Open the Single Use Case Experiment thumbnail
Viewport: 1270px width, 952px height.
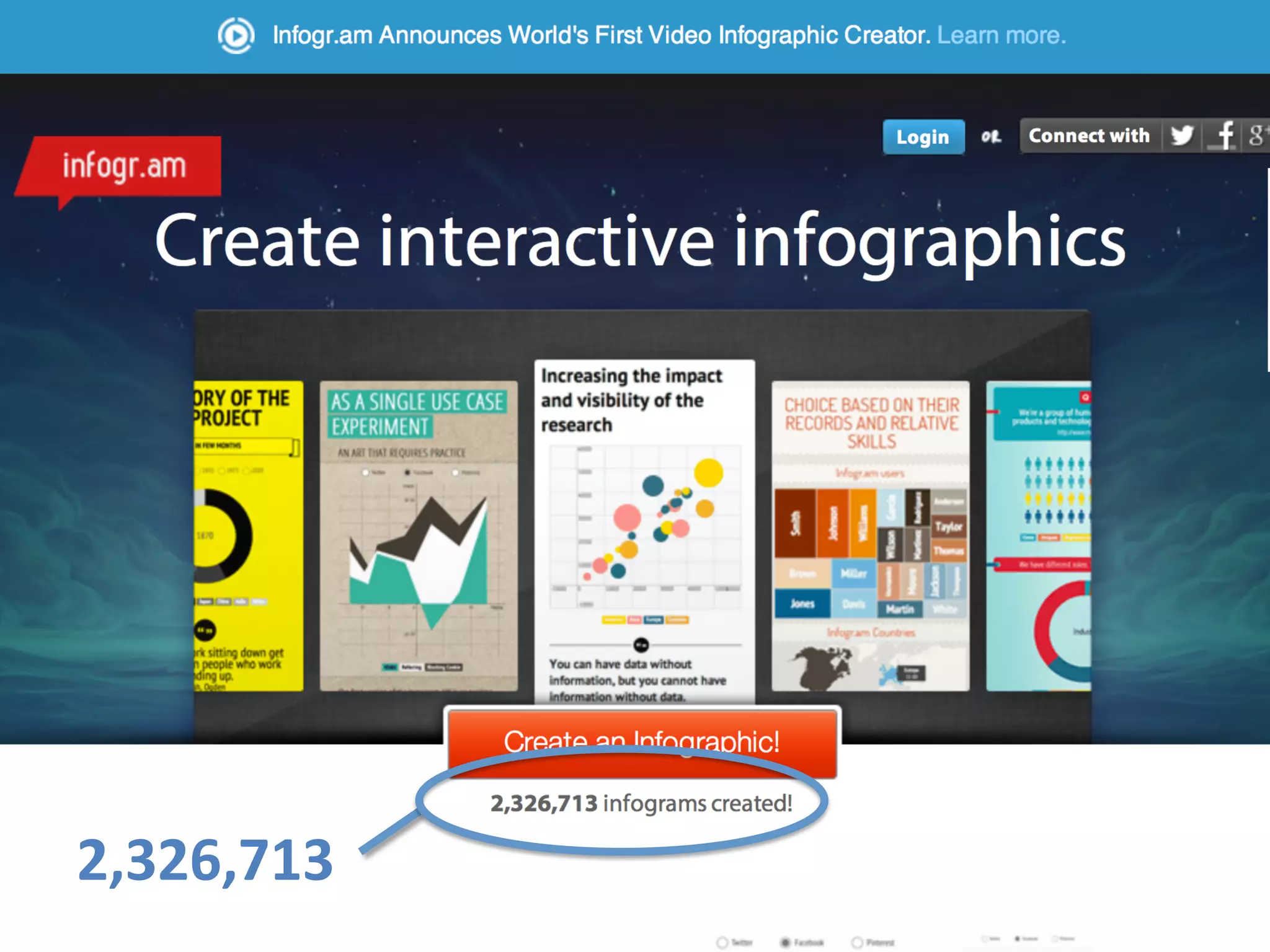(x=419, y=536)
